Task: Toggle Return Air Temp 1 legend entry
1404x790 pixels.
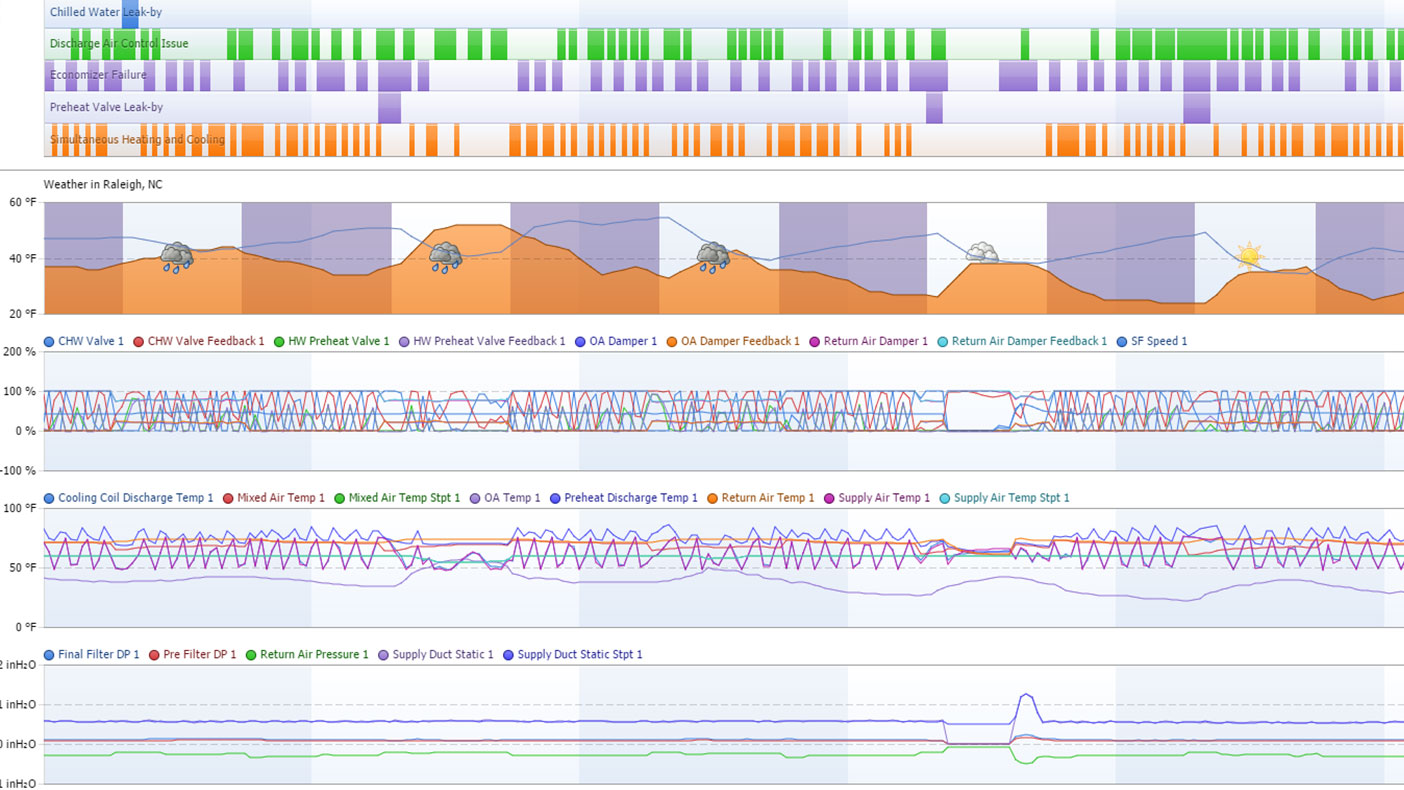Action: [761, 498]
